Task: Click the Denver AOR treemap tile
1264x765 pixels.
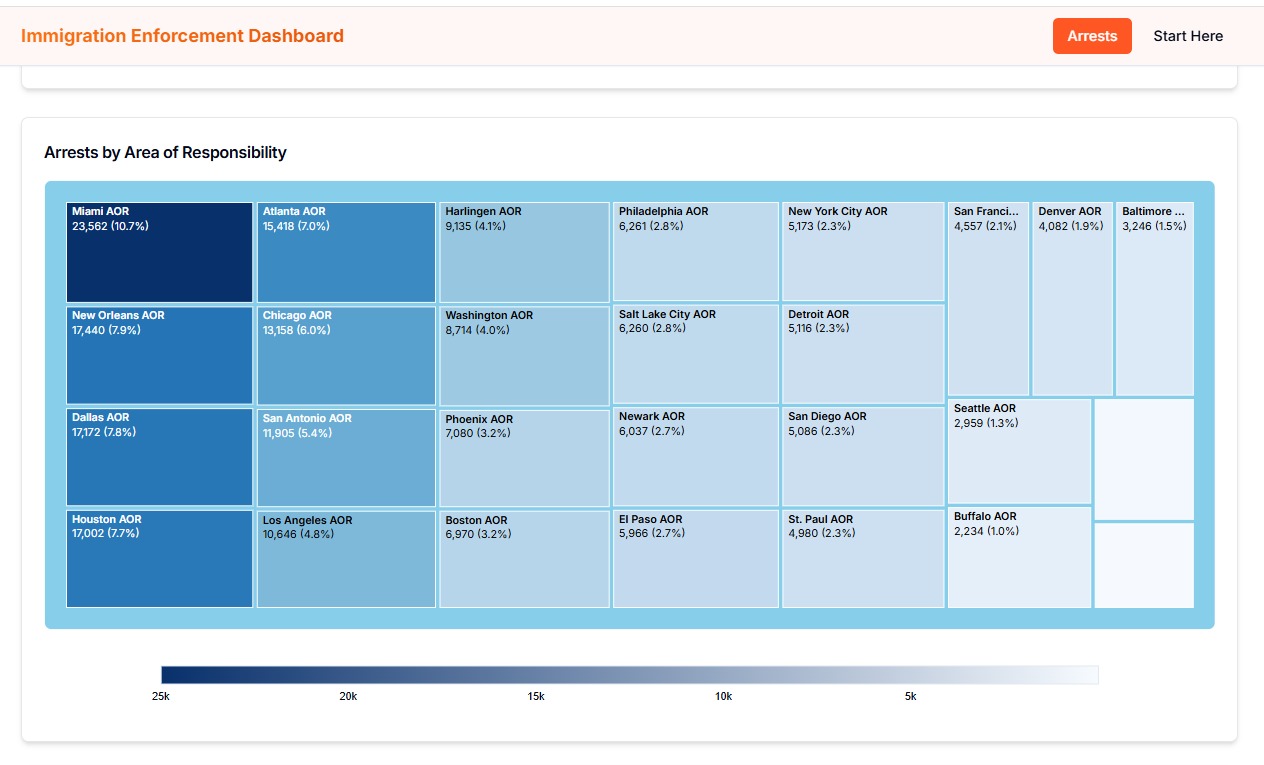Action: (x=1071, y=299)
